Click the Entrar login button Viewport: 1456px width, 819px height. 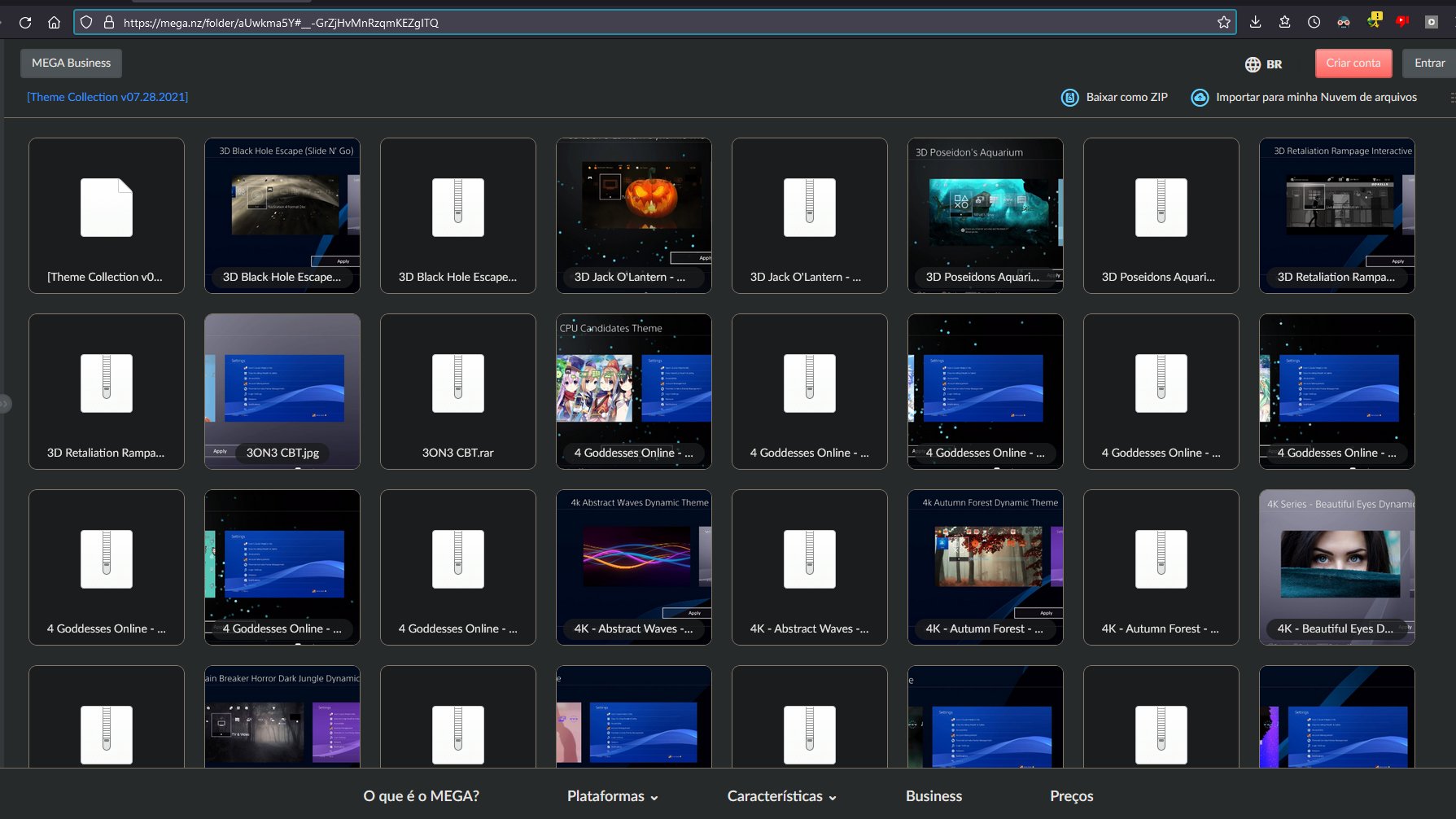(1429, 63)
